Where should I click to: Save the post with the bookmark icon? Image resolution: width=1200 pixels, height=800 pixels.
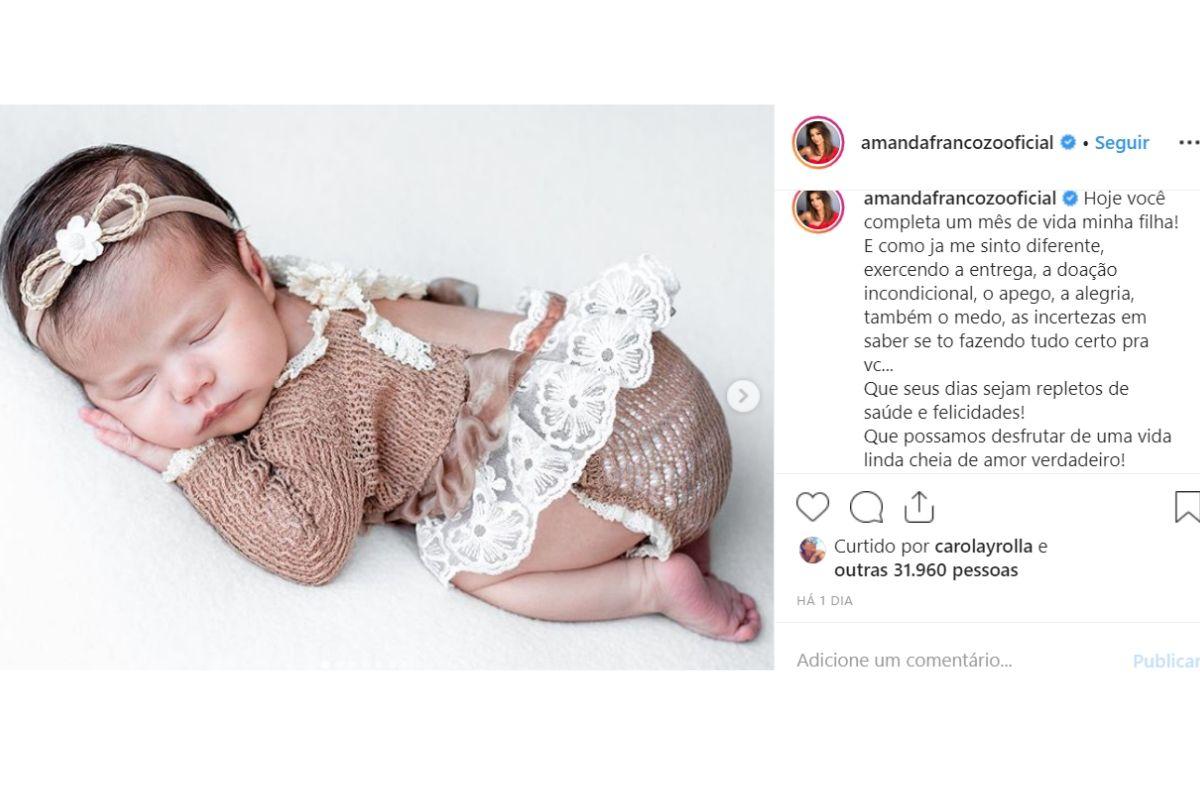point(1187,507)
